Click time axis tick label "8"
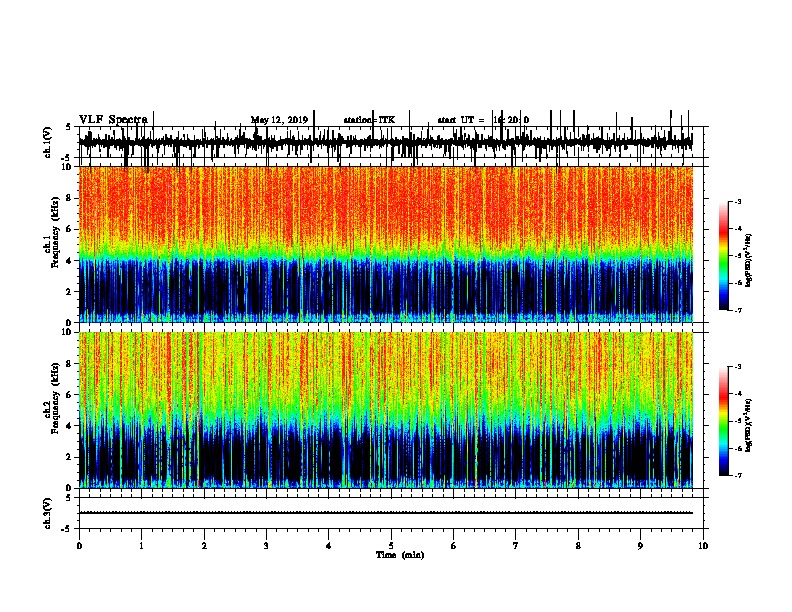 578,546
